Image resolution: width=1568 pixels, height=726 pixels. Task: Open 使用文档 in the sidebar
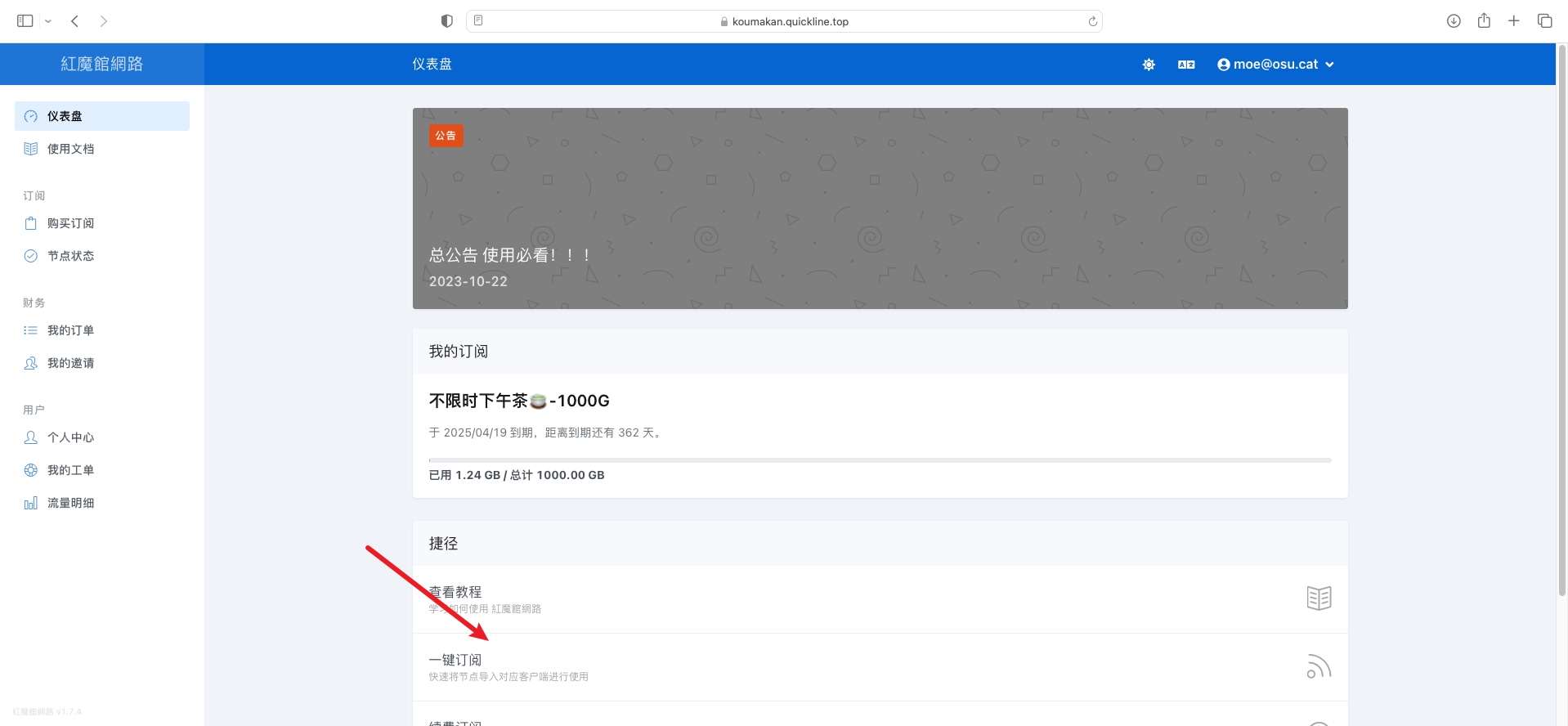point(70,149)
